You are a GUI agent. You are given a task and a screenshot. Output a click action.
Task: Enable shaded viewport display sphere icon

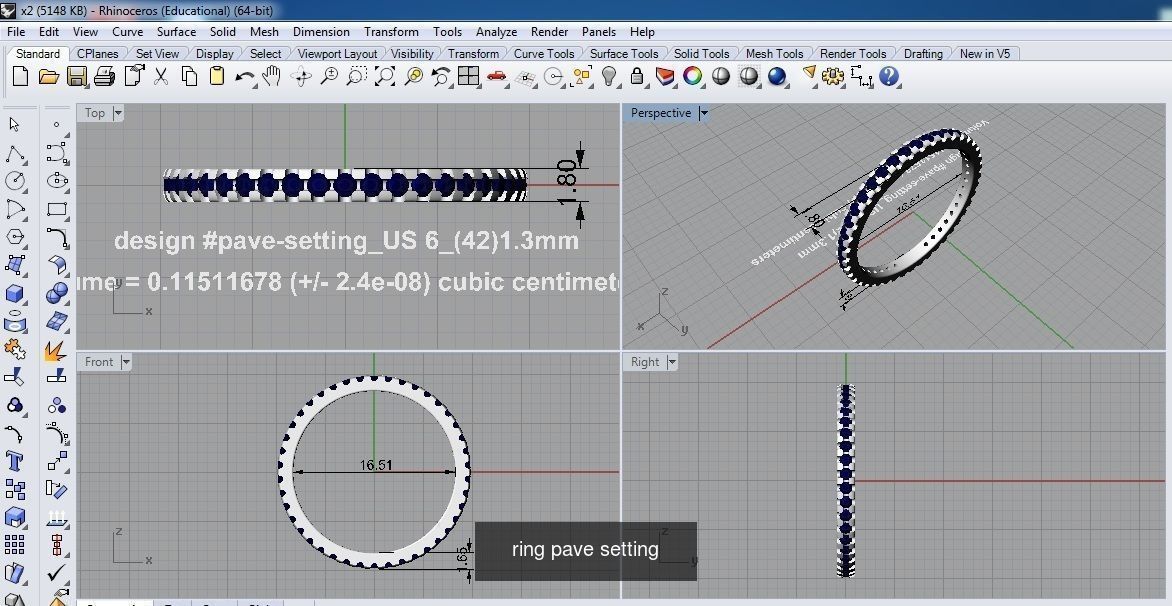[721, 76]
